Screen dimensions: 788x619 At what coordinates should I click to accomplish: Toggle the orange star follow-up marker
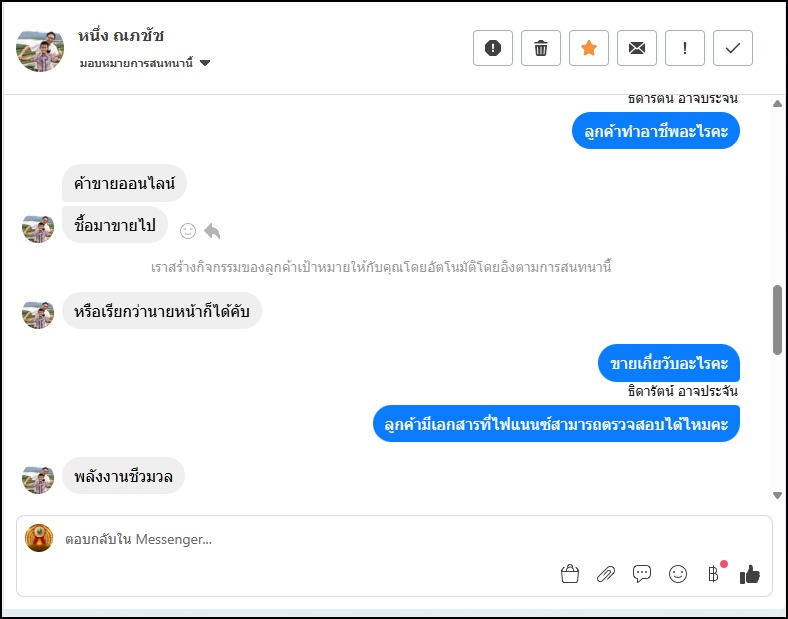(x=589, y=48)
